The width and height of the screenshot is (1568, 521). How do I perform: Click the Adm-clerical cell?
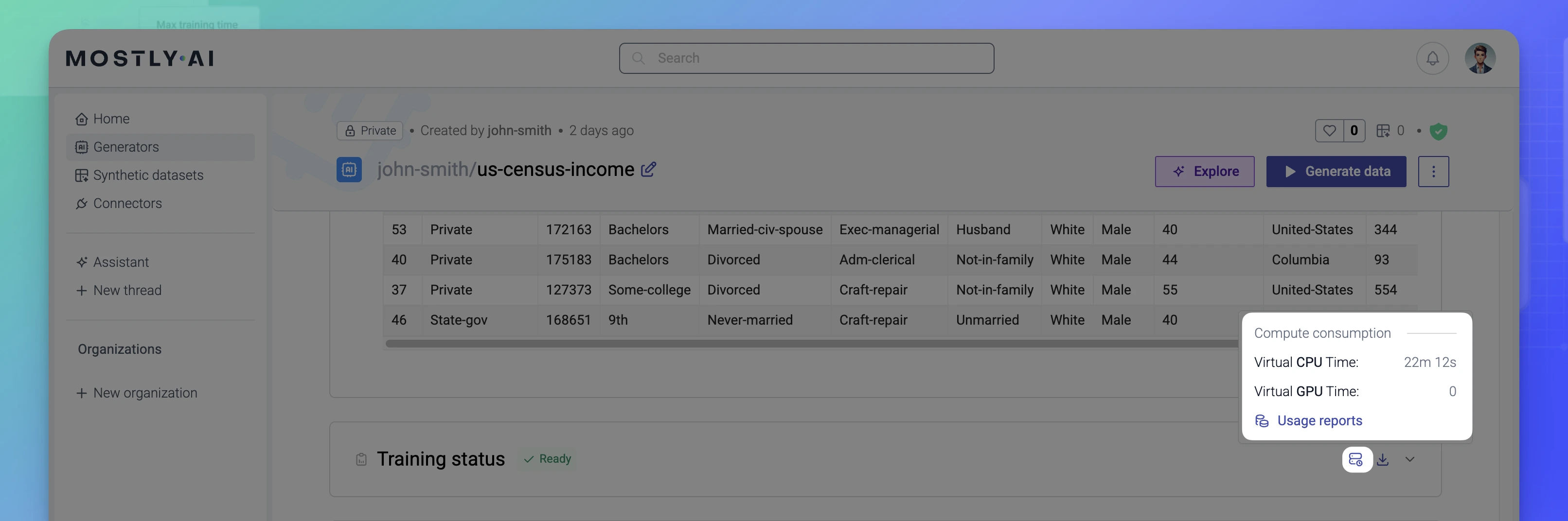pyautogui.click(x=889, y=260)
